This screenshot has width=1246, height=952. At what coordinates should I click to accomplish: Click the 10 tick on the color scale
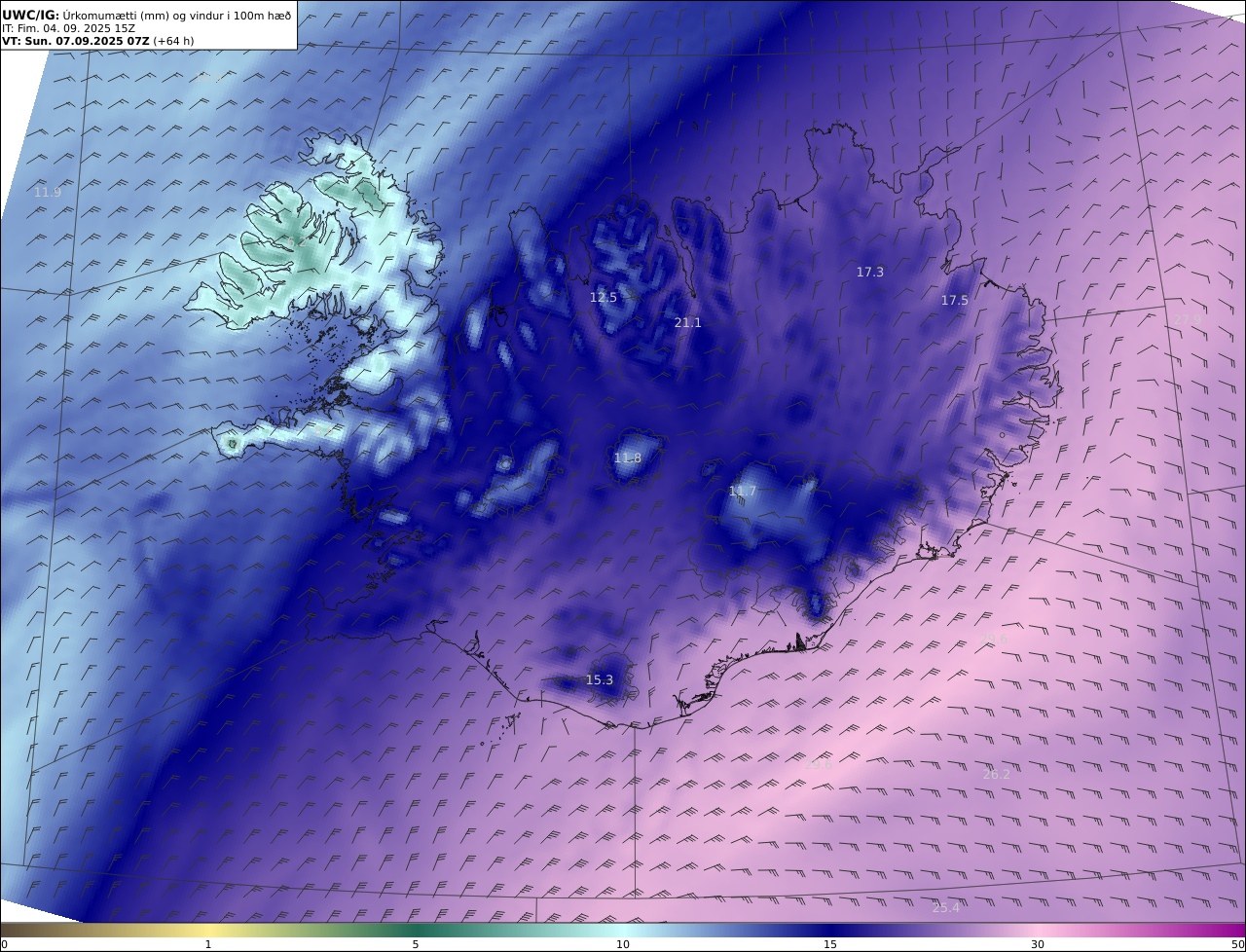coord(623,944)
